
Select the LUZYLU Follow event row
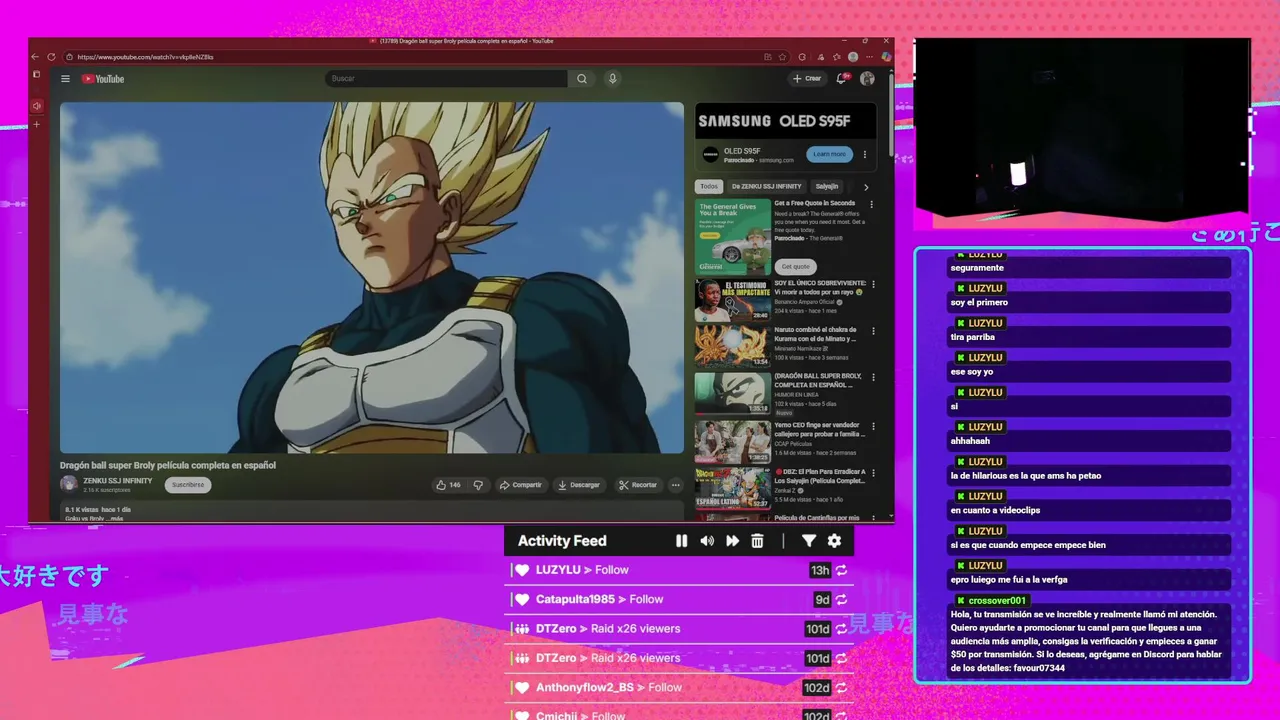pos(679,570)
